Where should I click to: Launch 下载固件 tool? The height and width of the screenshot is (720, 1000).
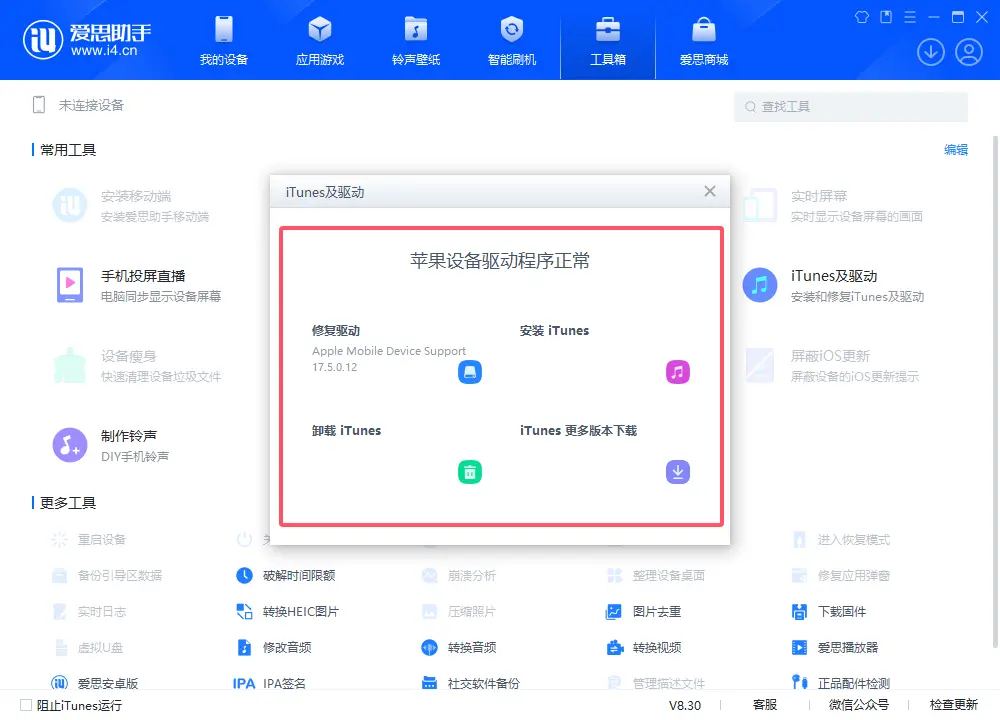tap(829, 612)
